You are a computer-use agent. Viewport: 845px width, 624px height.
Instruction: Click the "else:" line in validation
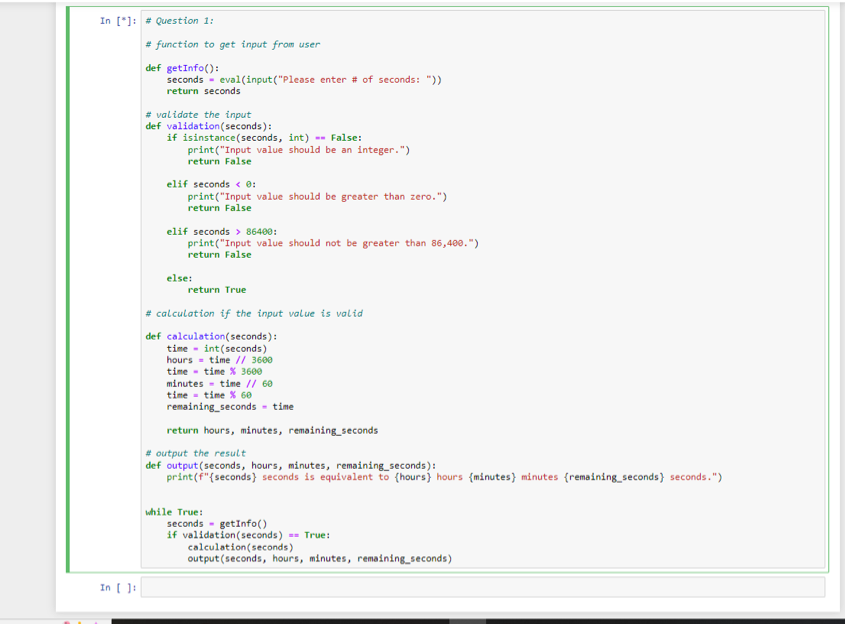179,279
